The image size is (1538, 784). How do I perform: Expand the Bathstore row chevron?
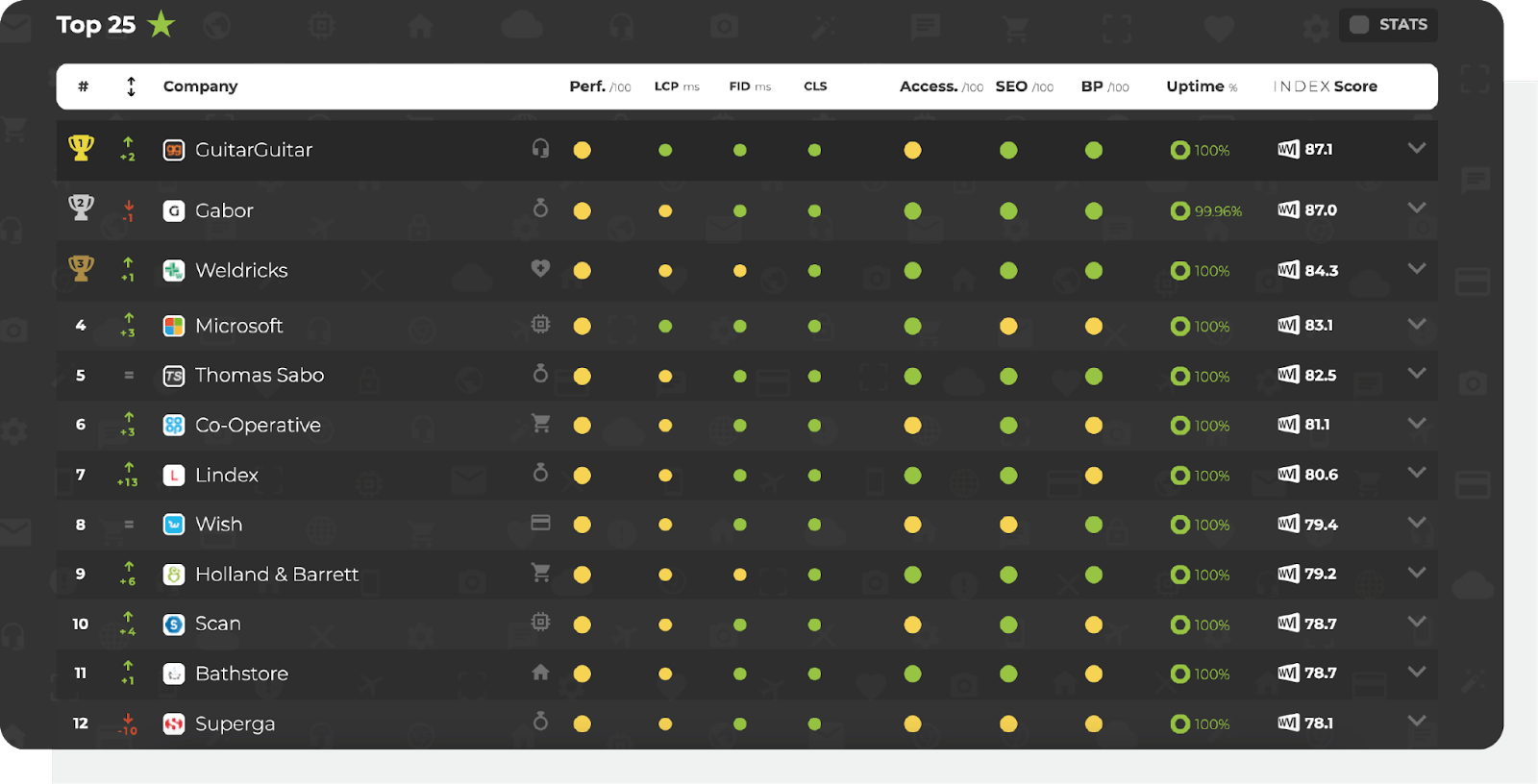(1417, 672)
